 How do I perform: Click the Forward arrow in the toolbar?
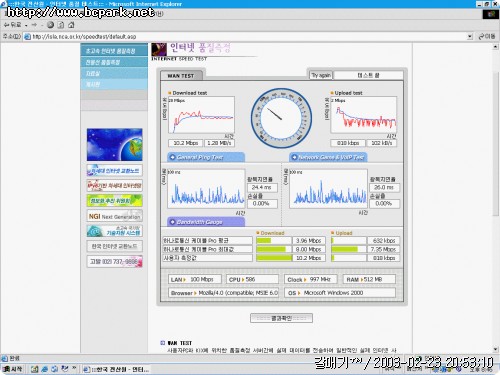[x=34, y=25]
